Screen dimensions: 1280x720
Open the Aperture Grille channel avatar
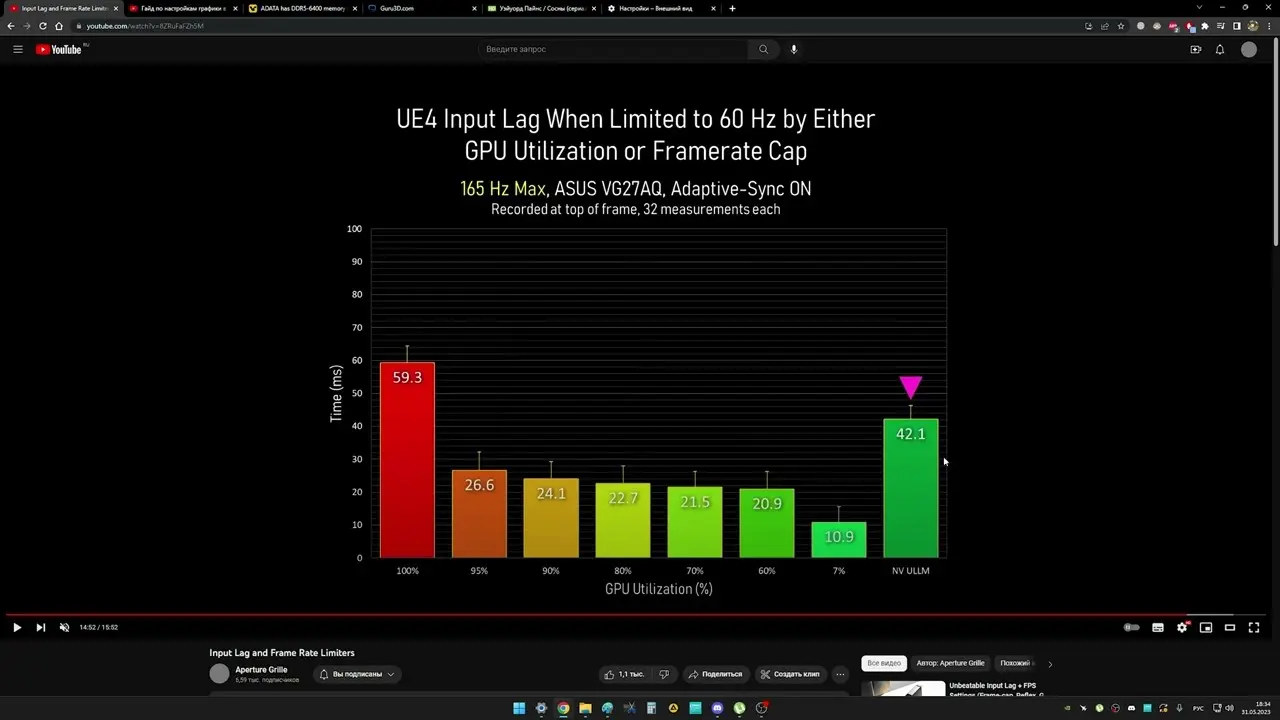(219, 674)
